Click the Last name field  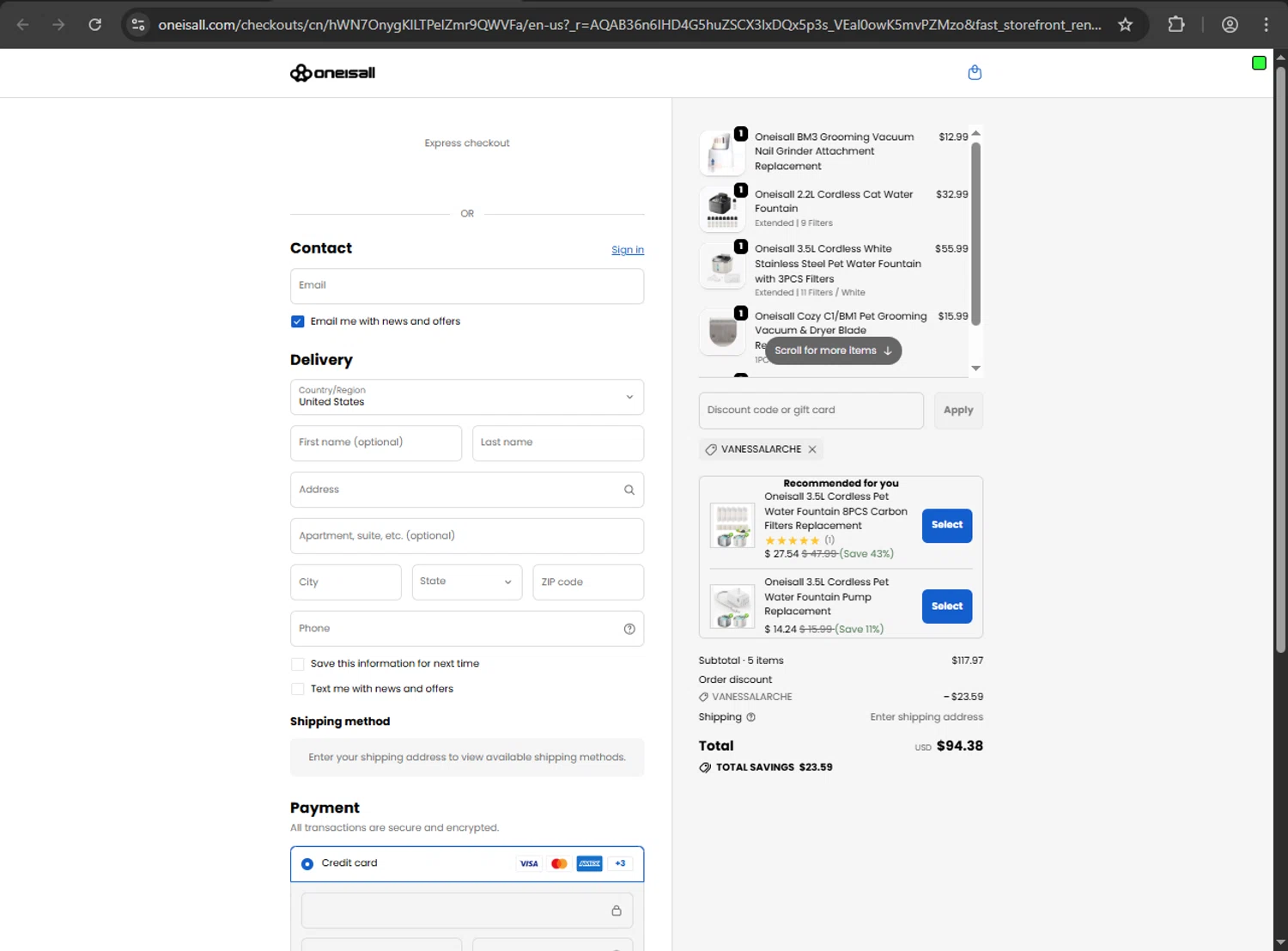pyautogui.click(x=558, y=443)
